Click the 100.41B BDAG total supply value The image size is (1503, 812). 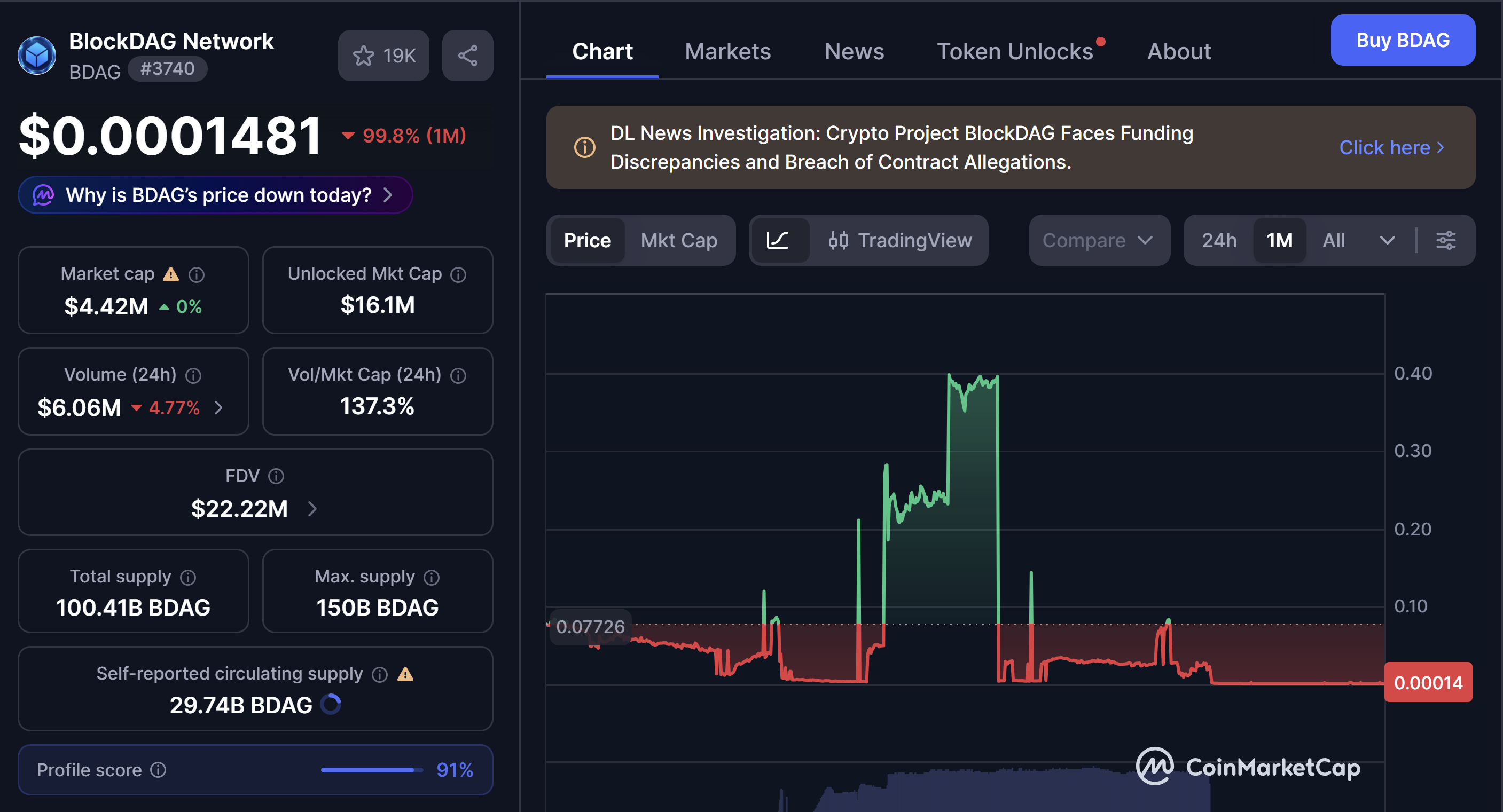click(133, 608)
